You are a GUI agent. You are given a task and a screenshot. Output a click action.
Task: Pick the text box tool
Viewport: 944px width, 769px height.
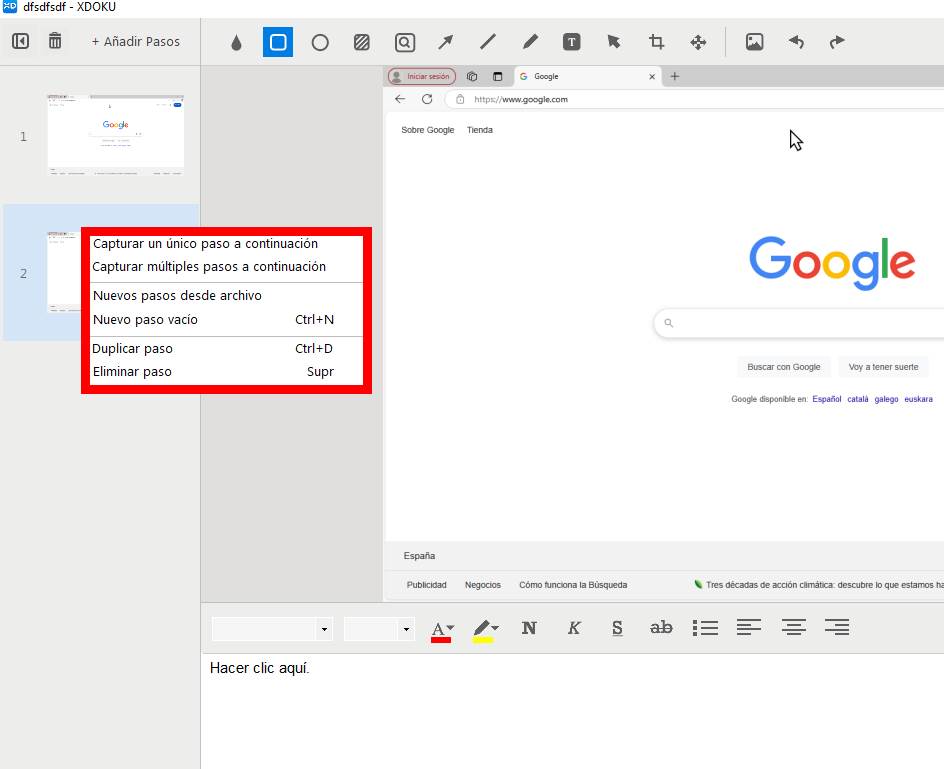pyautogui.click(x=572, y=42)
